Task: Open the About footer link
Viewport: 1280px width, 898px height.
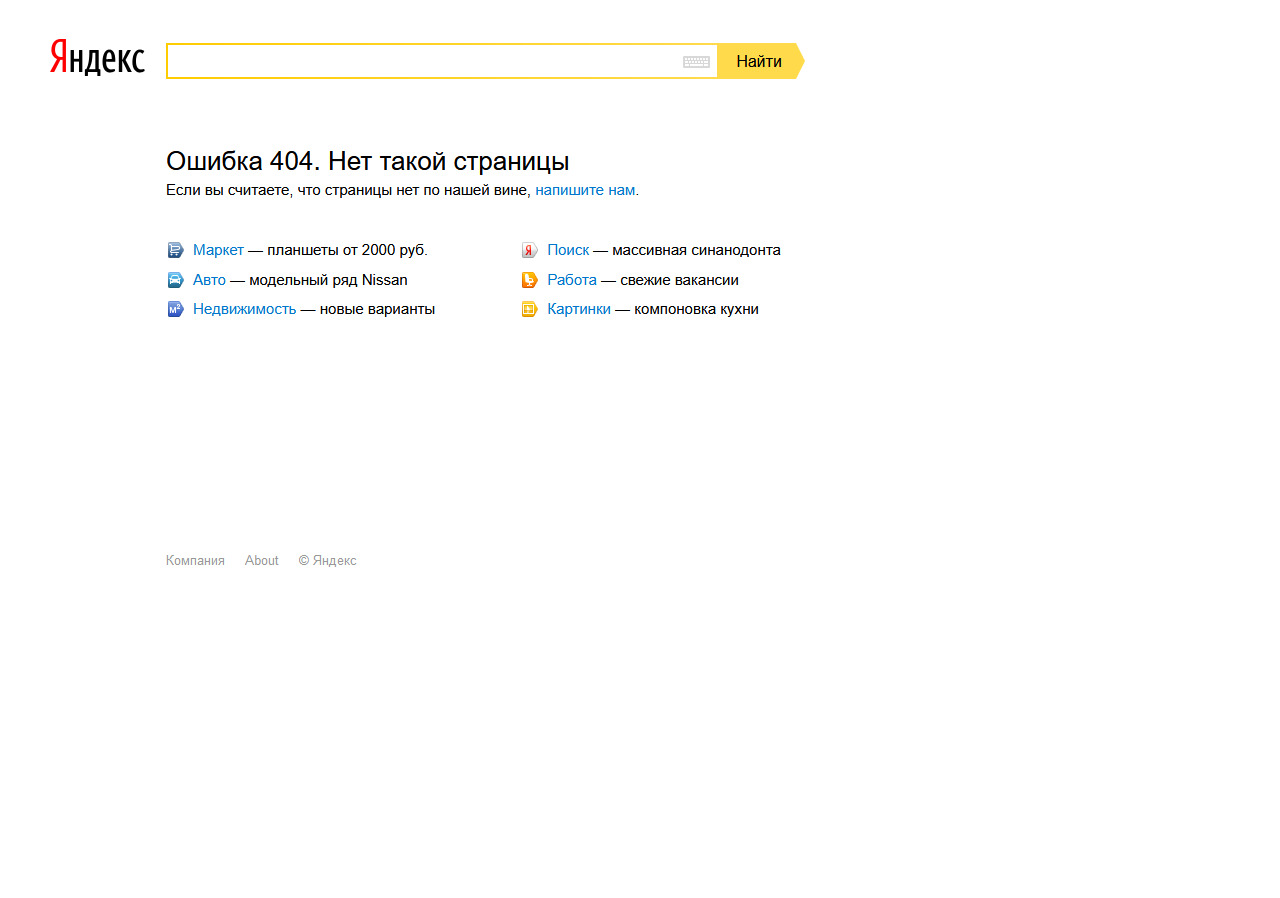Action: click(x=262, y=561)
